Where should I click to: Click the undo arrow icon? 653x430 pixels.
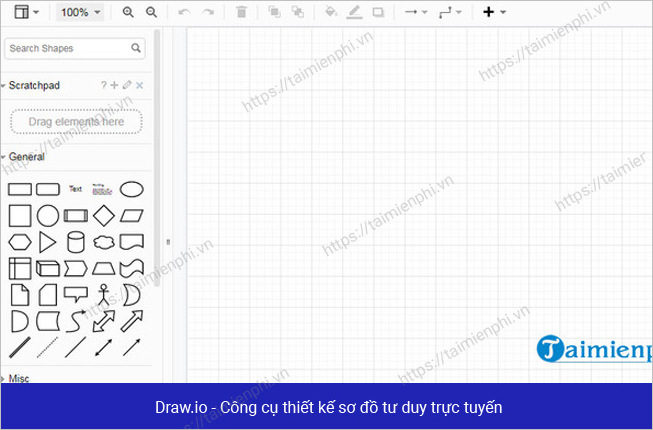point(184,12)
